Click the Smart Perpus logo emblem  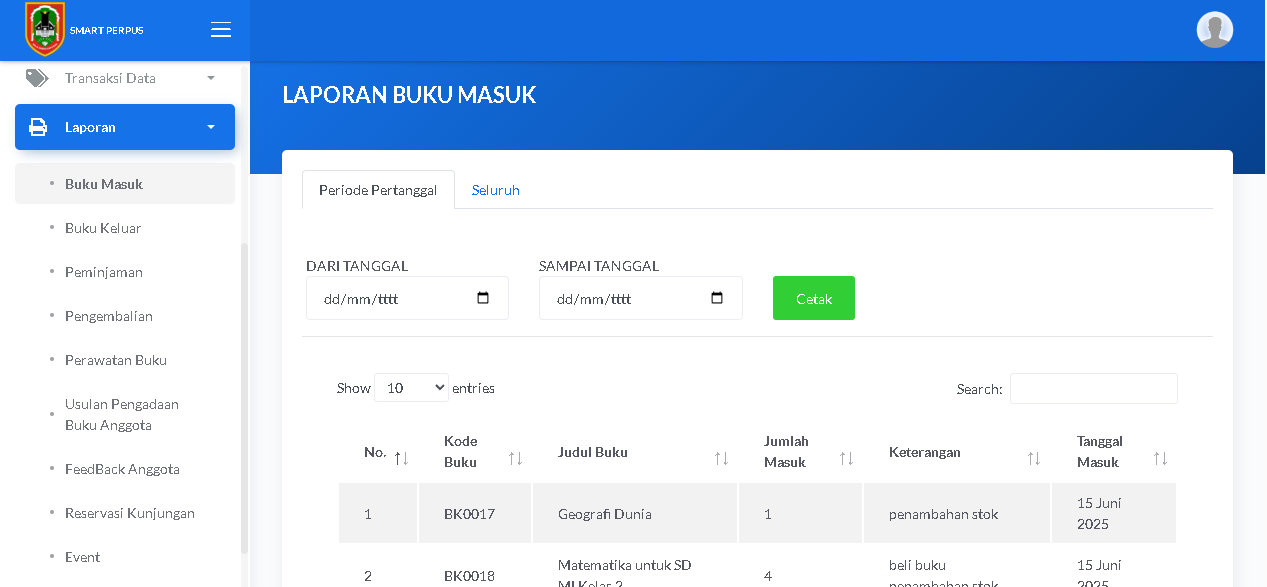point(45,29)
